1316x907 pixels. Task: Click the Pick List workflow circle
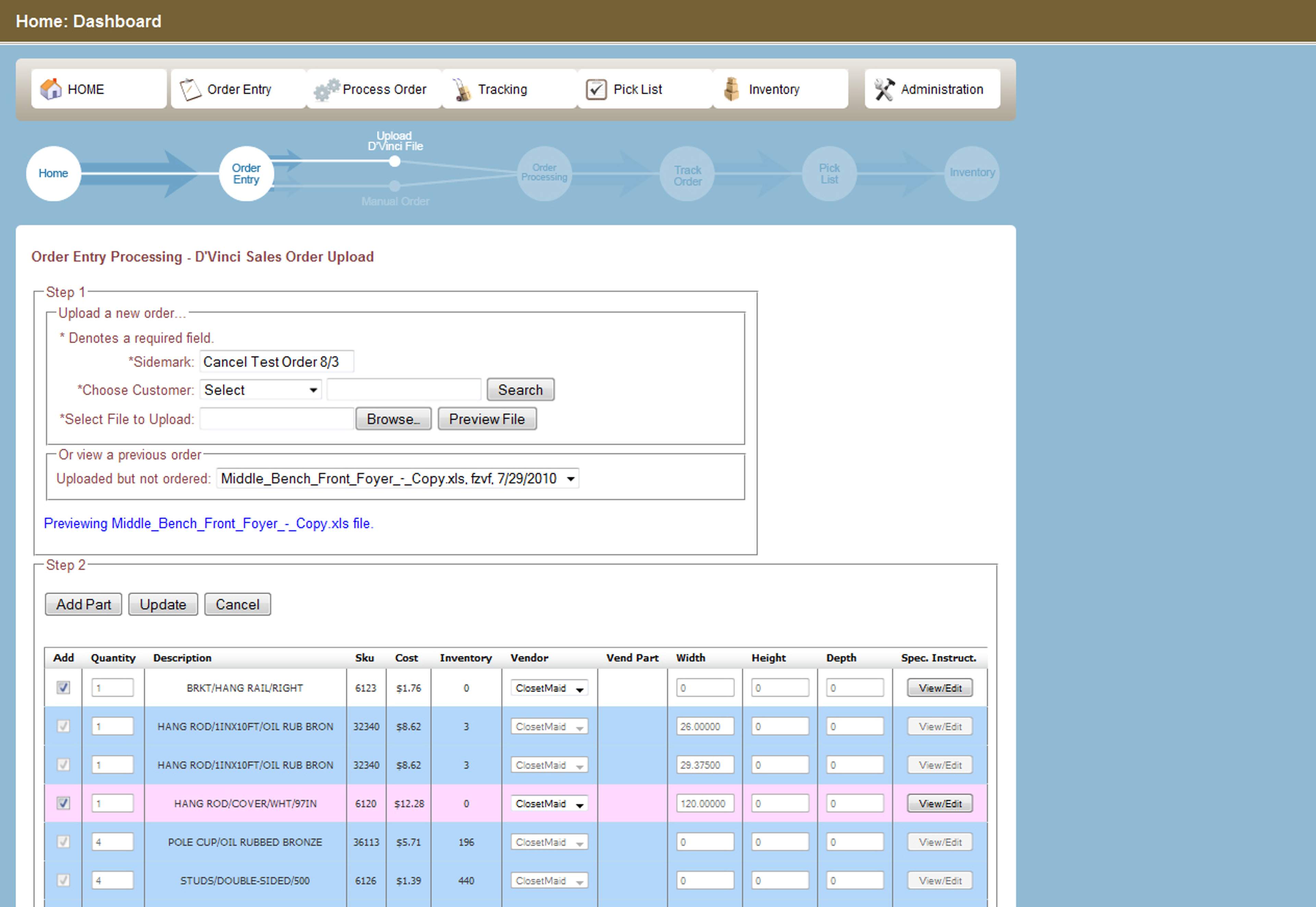[x=829, y=173]
